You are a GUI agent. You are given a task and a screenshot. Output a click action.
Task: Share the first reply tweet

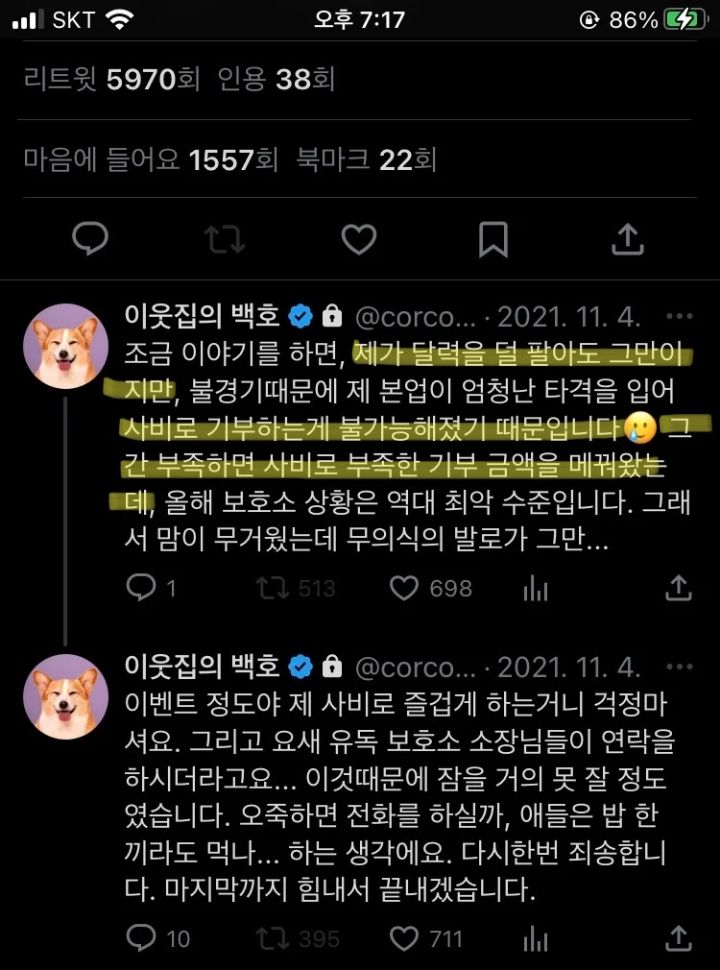pyautogui.click(x=678, y=588)
